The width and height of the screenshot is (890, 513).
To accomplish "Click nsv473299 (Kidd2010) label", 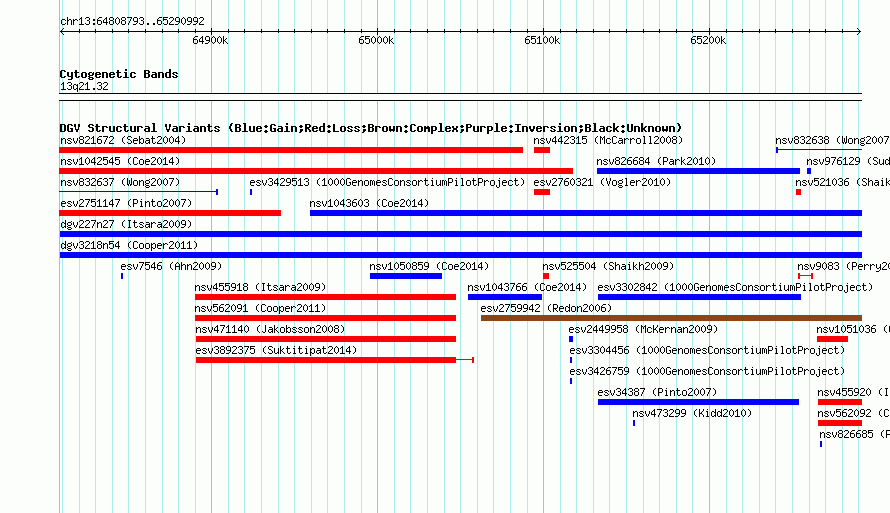I will pos(692,413).
